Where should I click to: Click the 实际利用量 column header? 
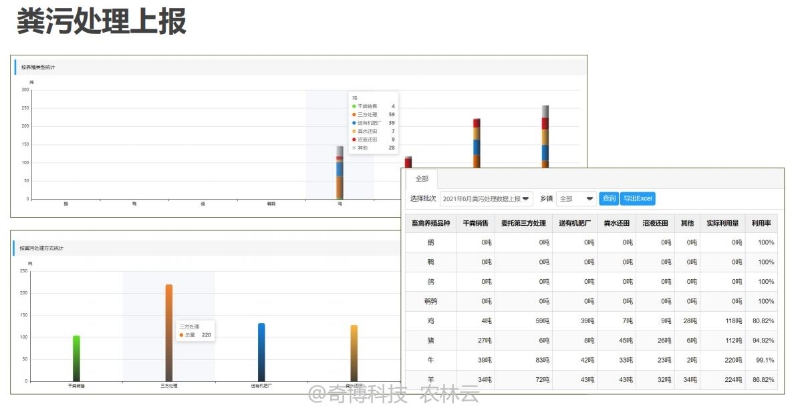pos(723,224)
